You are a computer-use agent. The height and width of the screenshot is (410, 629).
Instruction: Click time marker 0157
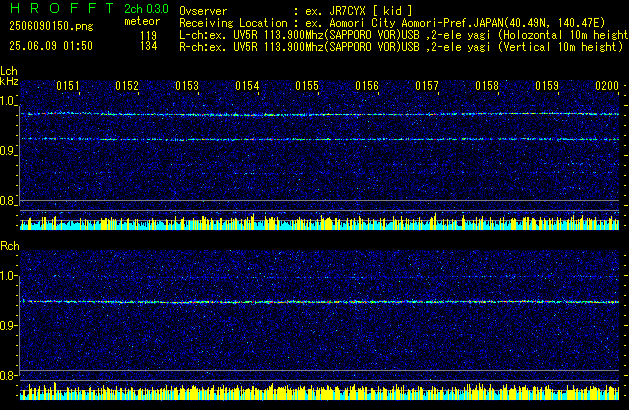click(x=427, y=86)
